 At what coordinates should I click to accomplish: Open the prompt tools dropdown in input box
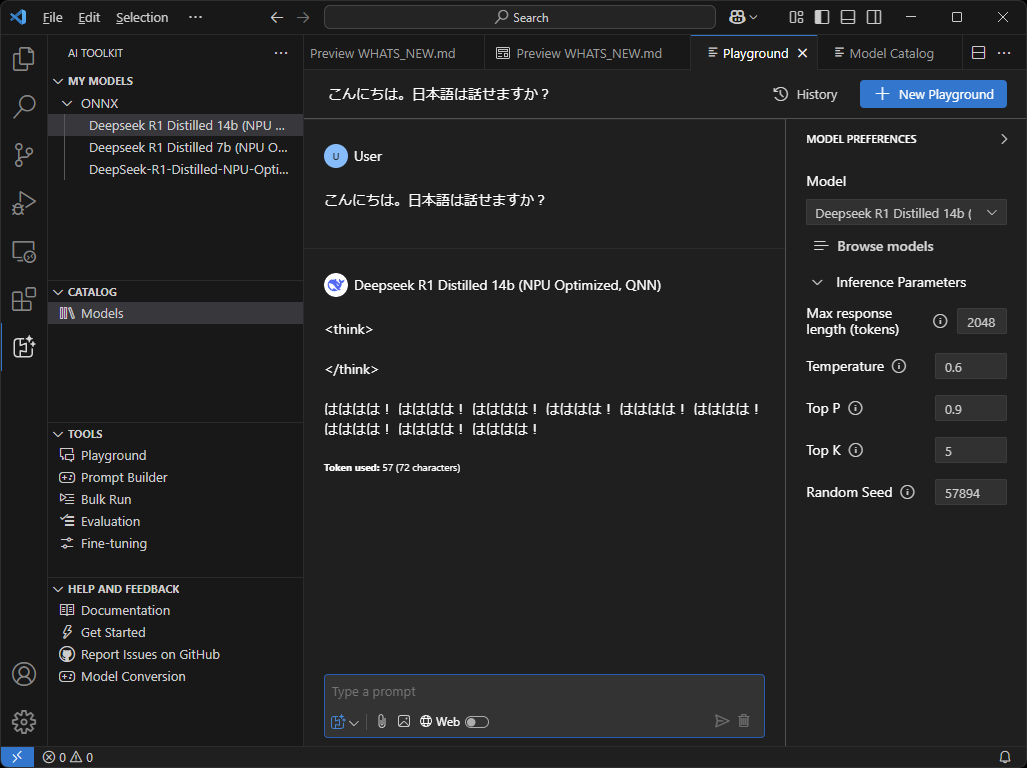(345, 722)
